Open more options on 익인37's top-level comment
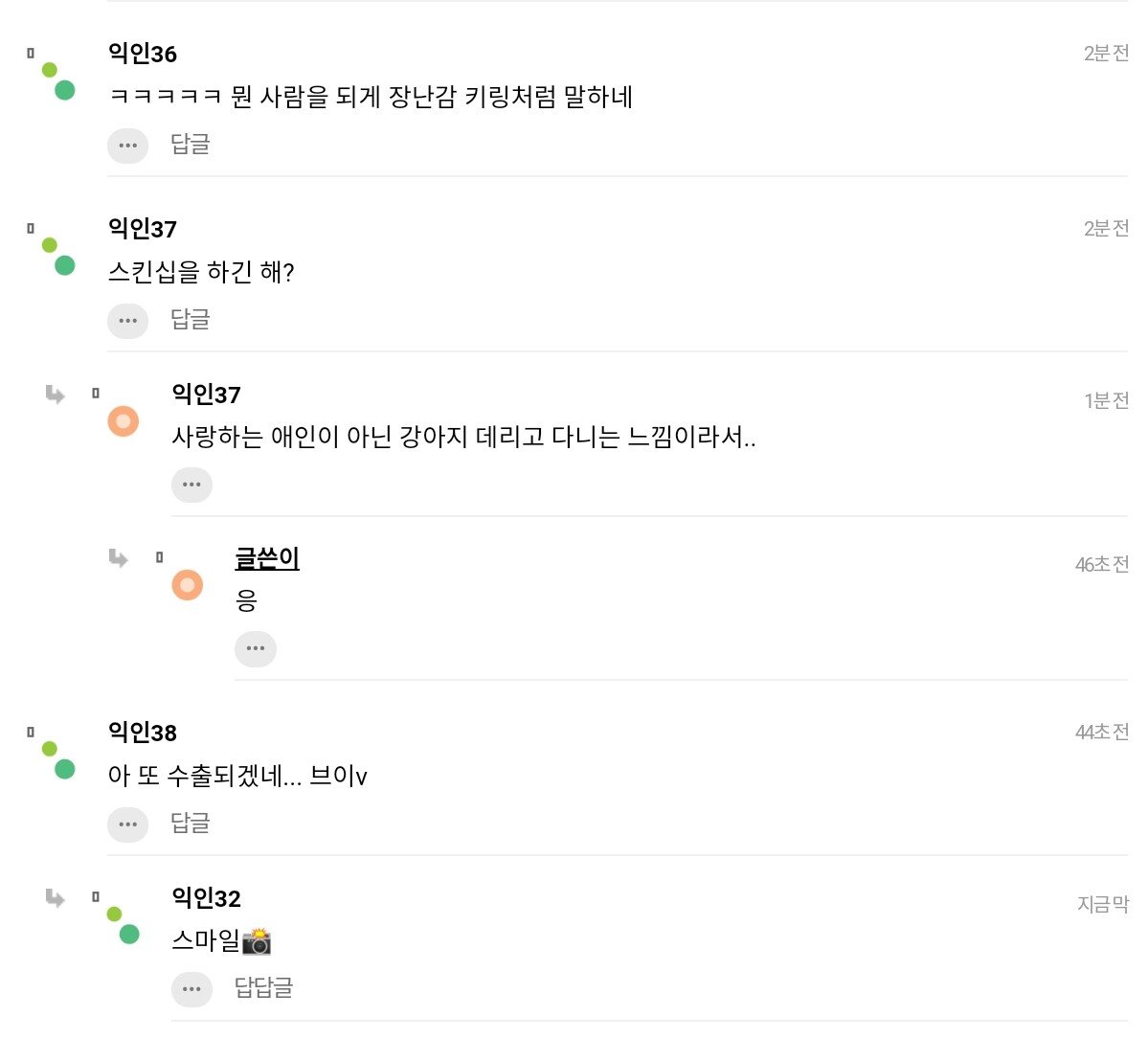 127,321
